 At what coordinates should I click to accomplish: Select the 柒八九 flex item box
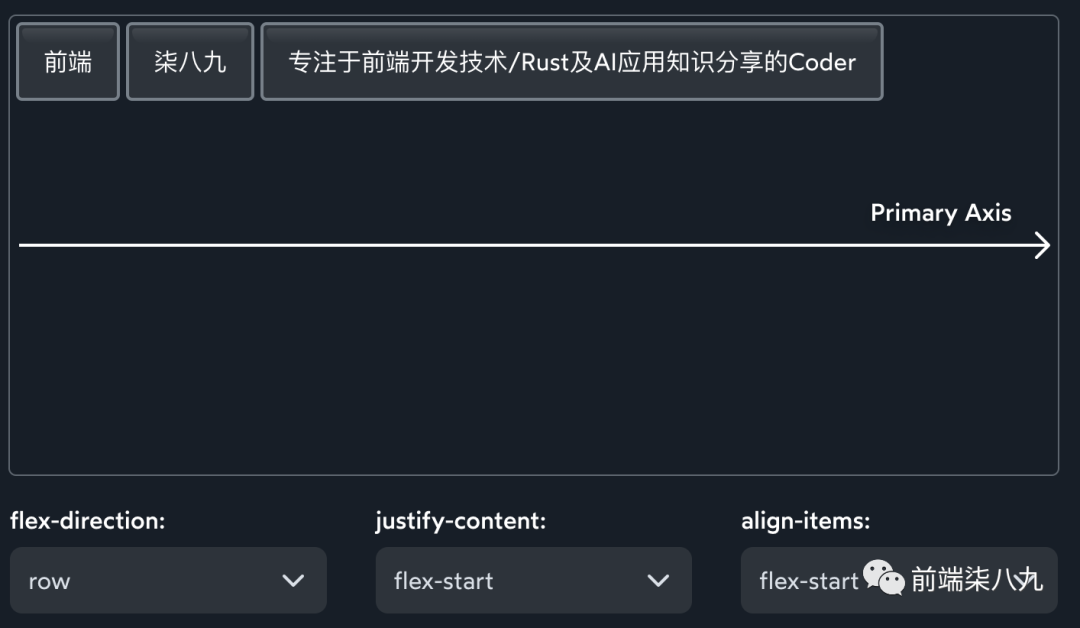pos(190,62)
